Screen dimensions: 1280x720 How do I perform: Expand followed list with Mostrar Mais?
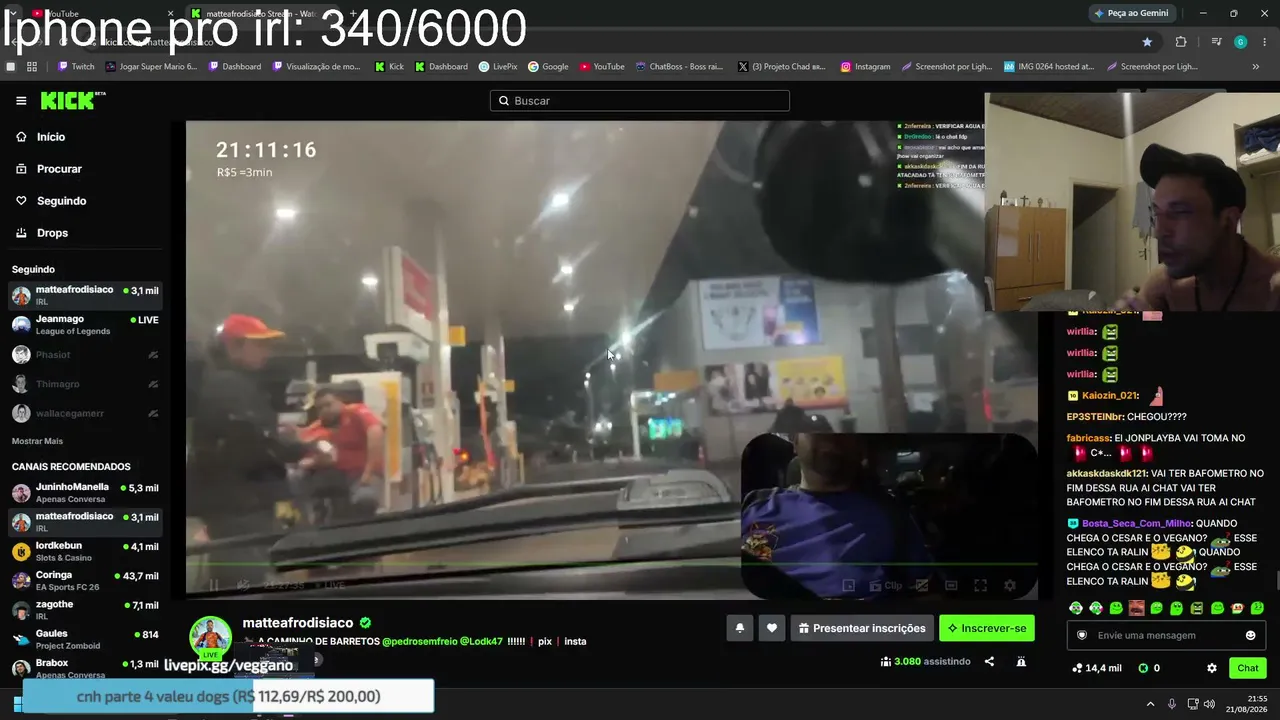[x=37, y=441]
